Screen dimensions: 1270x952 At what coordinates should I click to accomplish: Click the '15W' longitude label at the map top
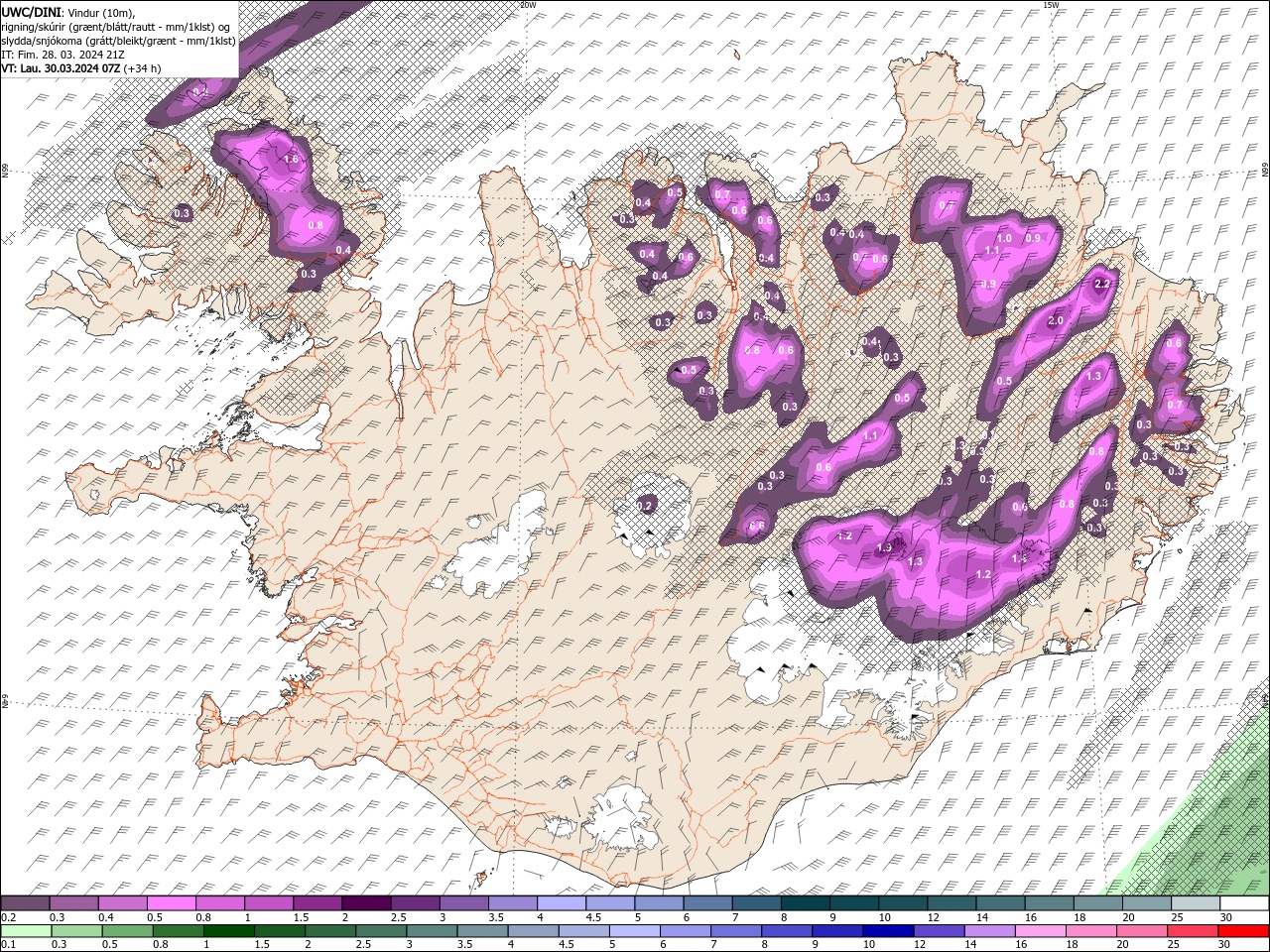tap(1051, 5)
